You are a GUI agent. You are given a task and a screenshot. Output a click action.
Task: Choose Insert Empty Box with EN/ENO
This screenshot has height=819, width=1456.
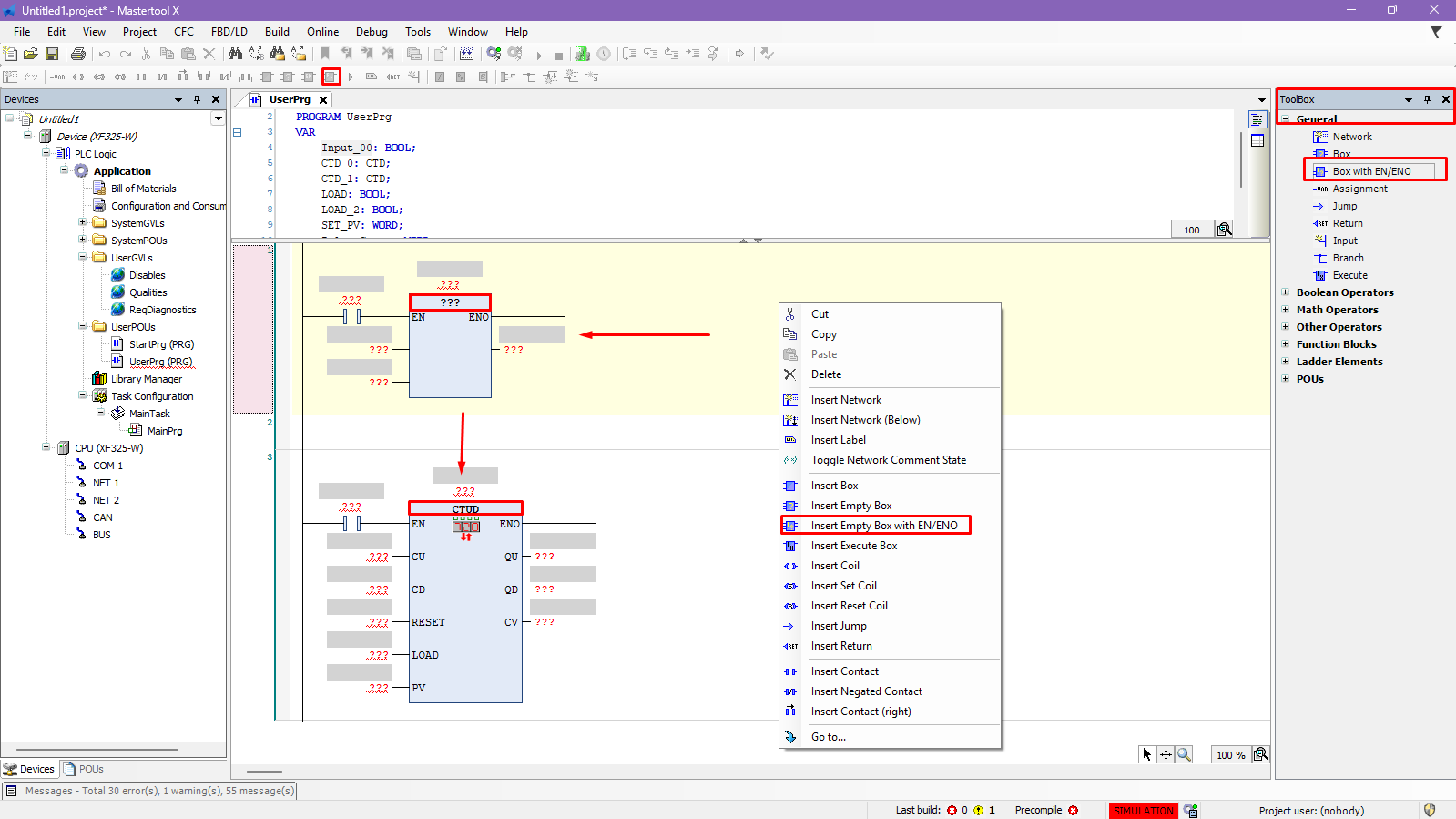click(883, 526)
